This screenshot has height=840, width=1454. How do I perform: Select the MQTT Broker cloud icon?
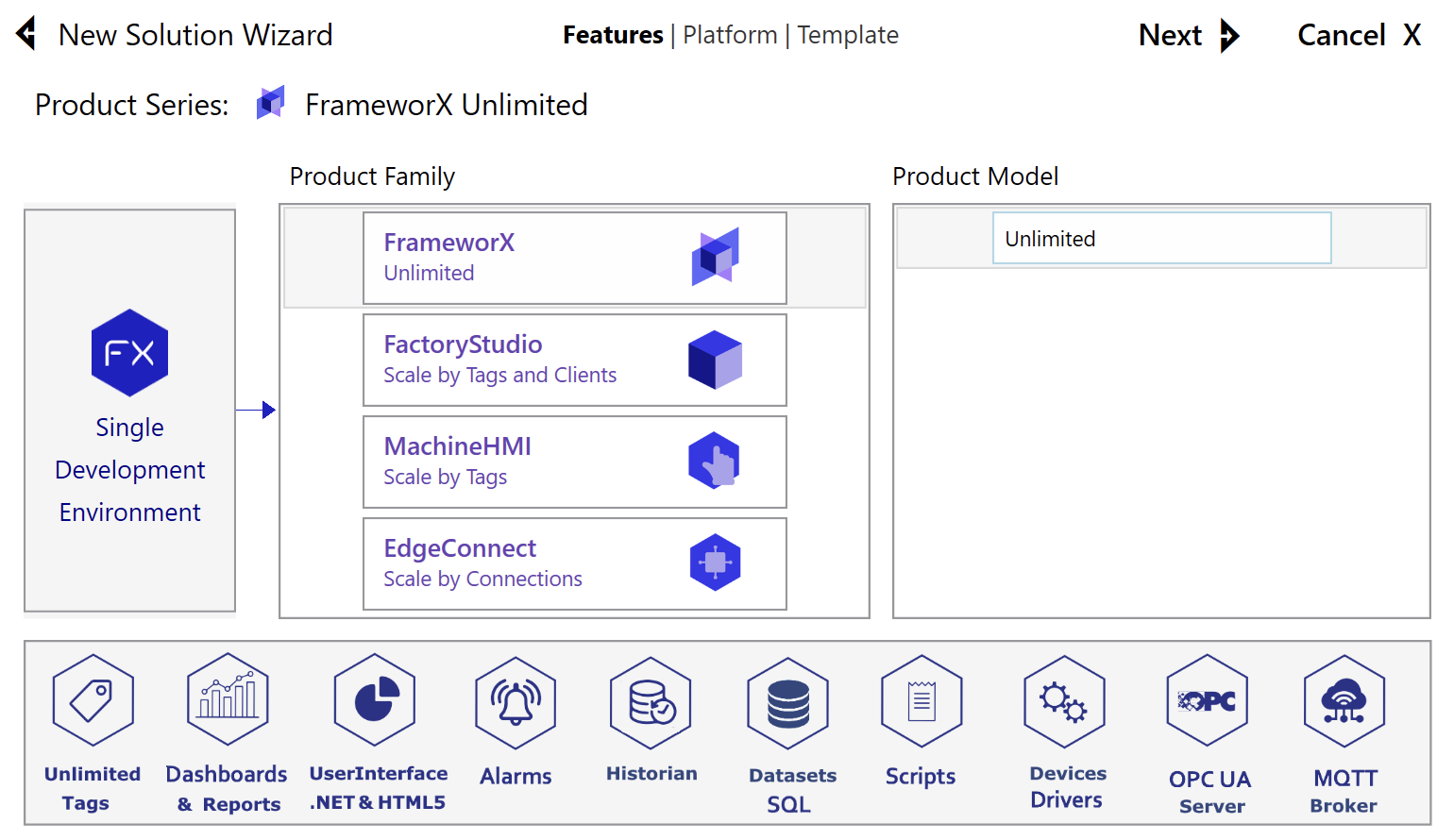(x=1344, y=702)
